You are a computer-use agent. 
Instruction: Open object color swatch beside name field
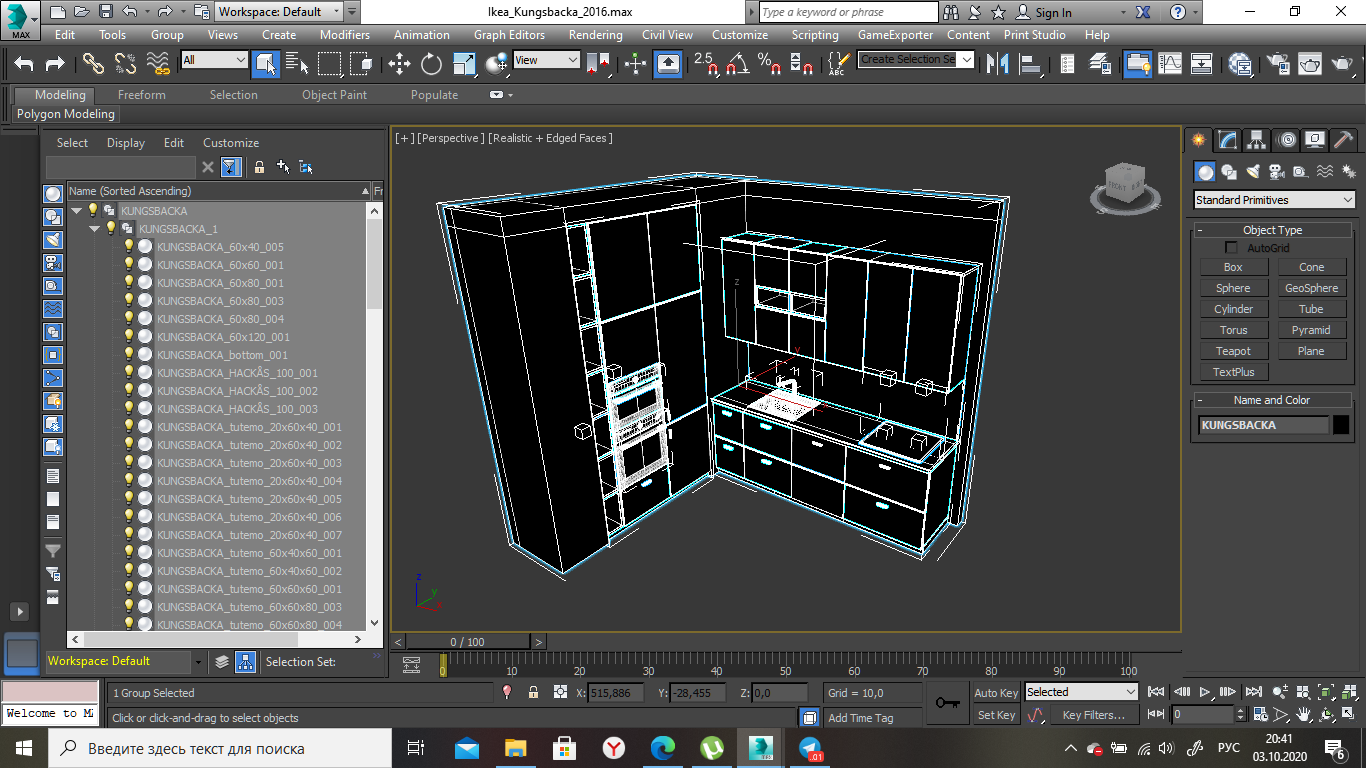(1341, 425)
